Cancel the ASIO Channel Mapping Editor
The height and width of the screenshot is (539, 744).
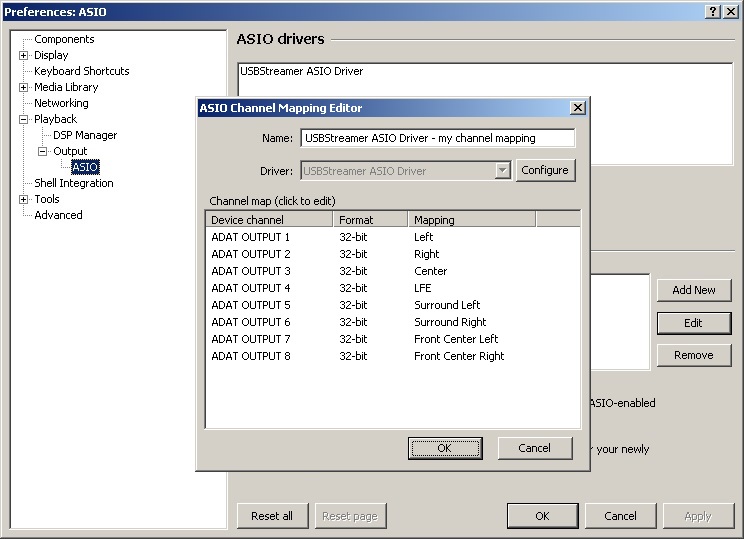click(x=535, y=449)
